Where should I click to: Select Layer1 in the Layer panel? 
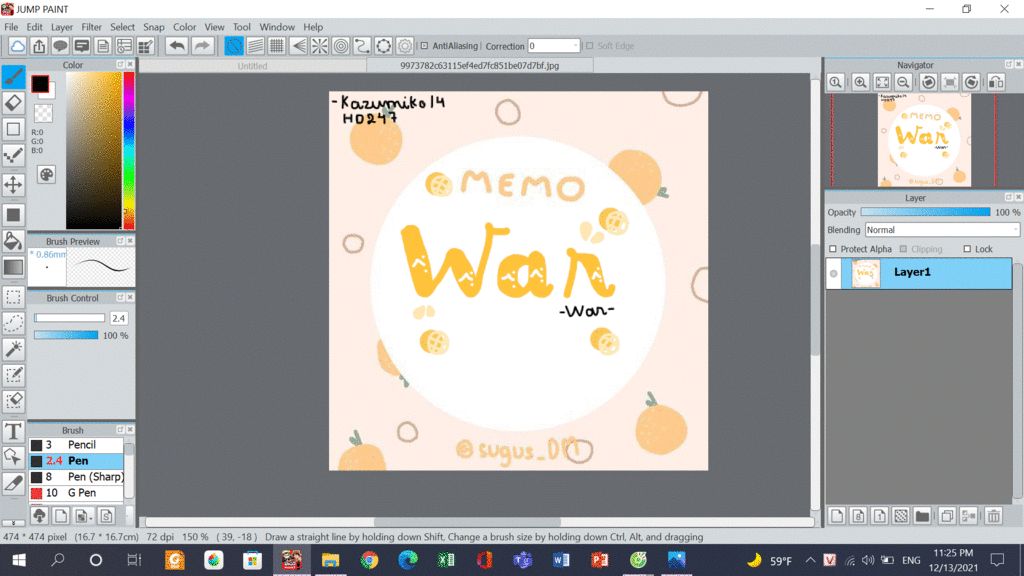(x=920, y=274)
